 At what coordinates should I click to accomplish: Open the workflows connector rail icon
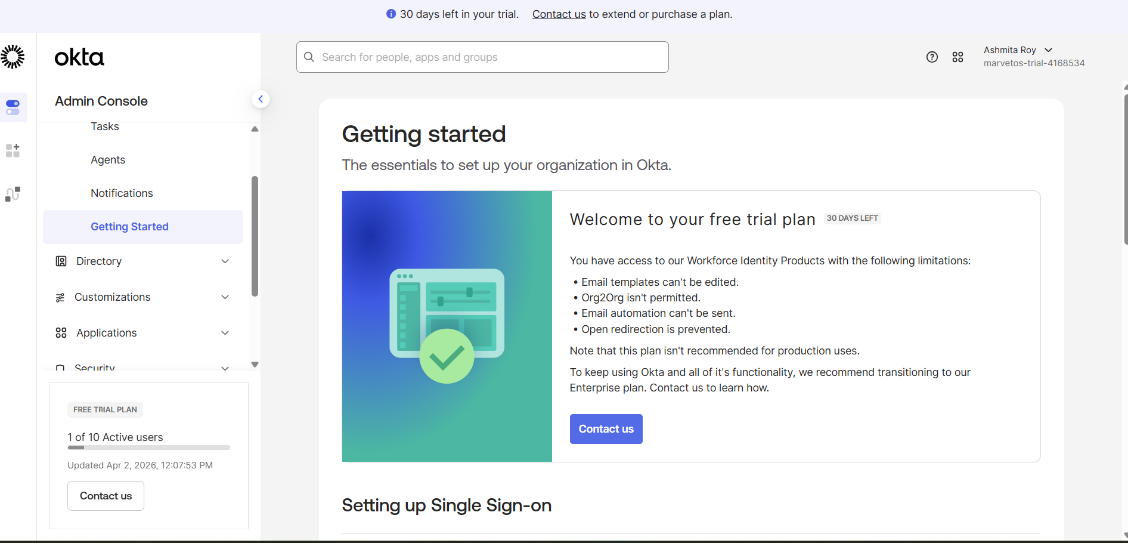[13, 194]
